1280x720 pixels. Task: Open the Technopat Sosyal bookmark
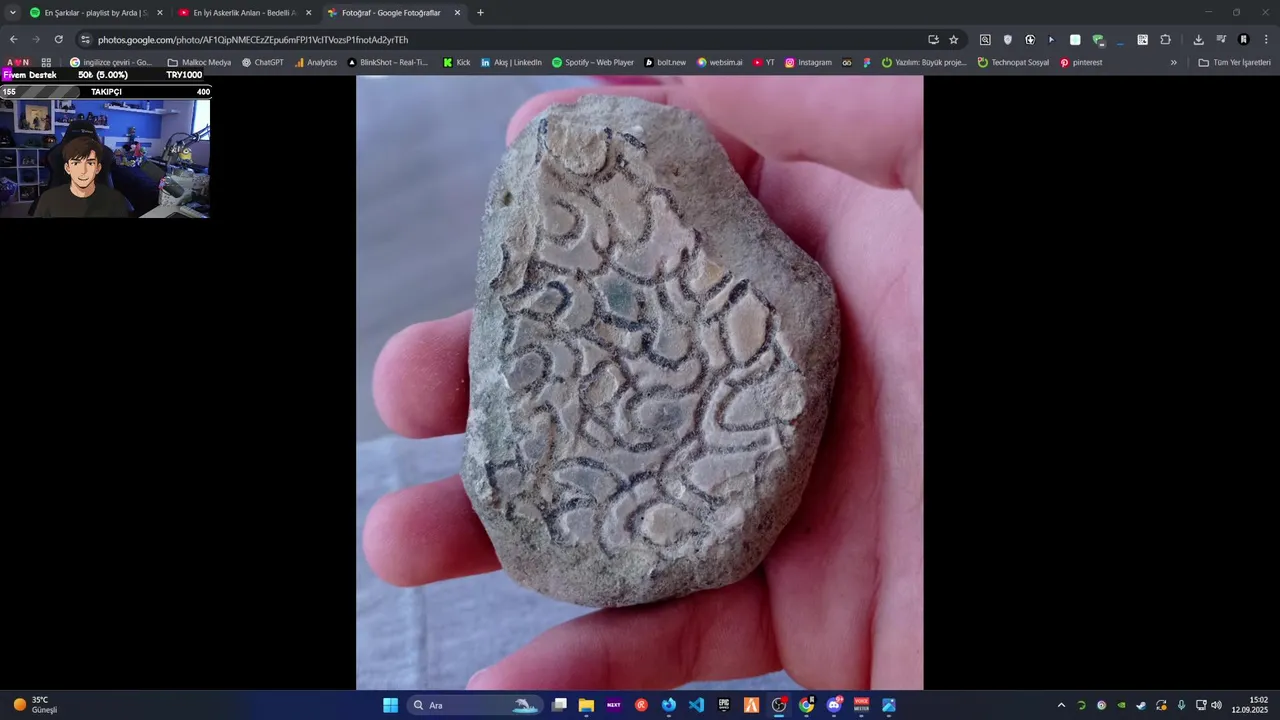(x=1013, y=62)
